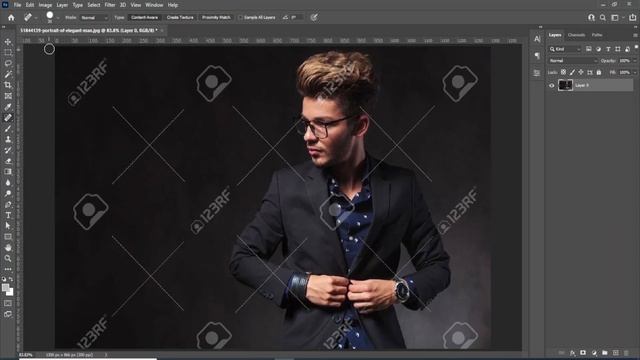This screenshot has height=360, width=640.
Task: Open the Select menu
Action: 93,5
